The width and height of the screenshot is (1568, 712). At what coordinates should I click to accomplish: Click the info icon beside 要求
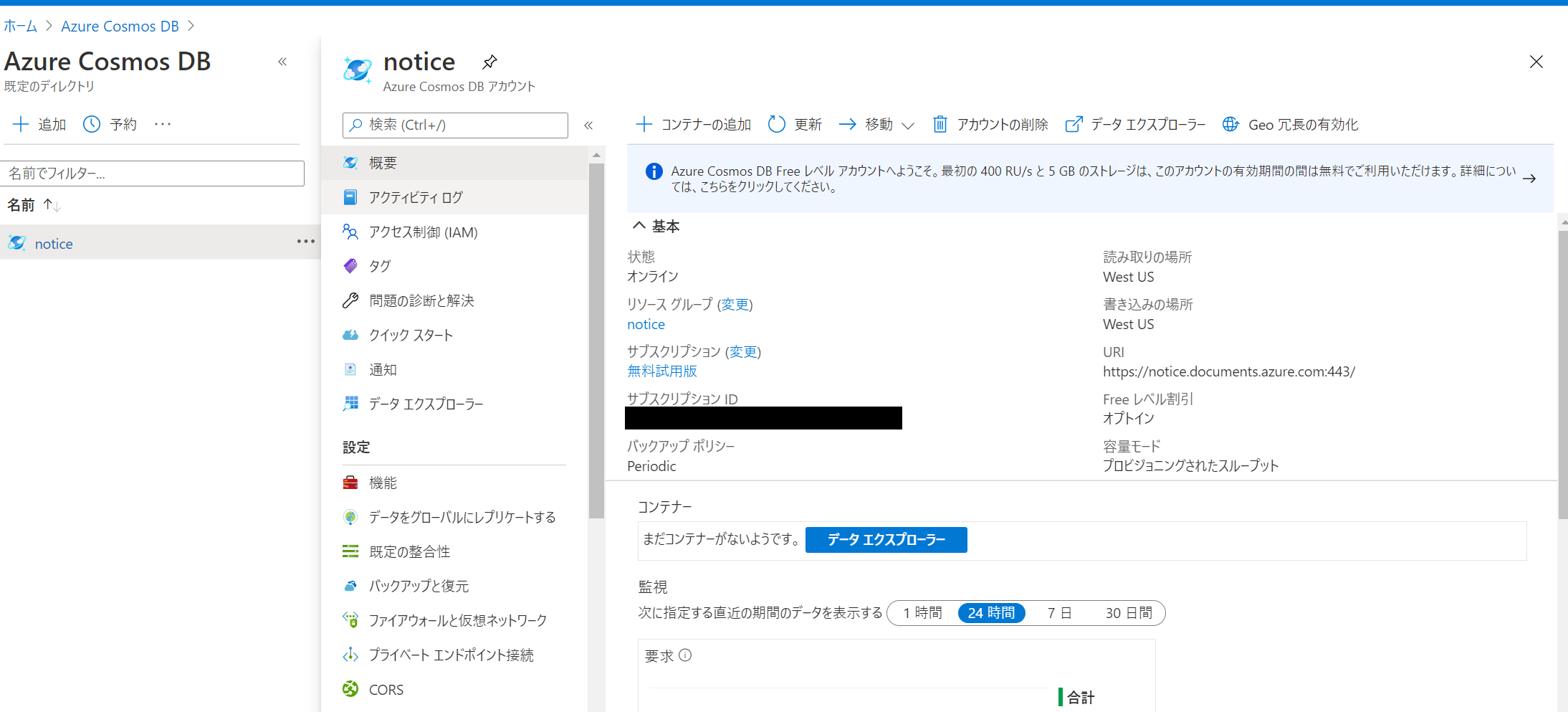click(x=685, y=655)
